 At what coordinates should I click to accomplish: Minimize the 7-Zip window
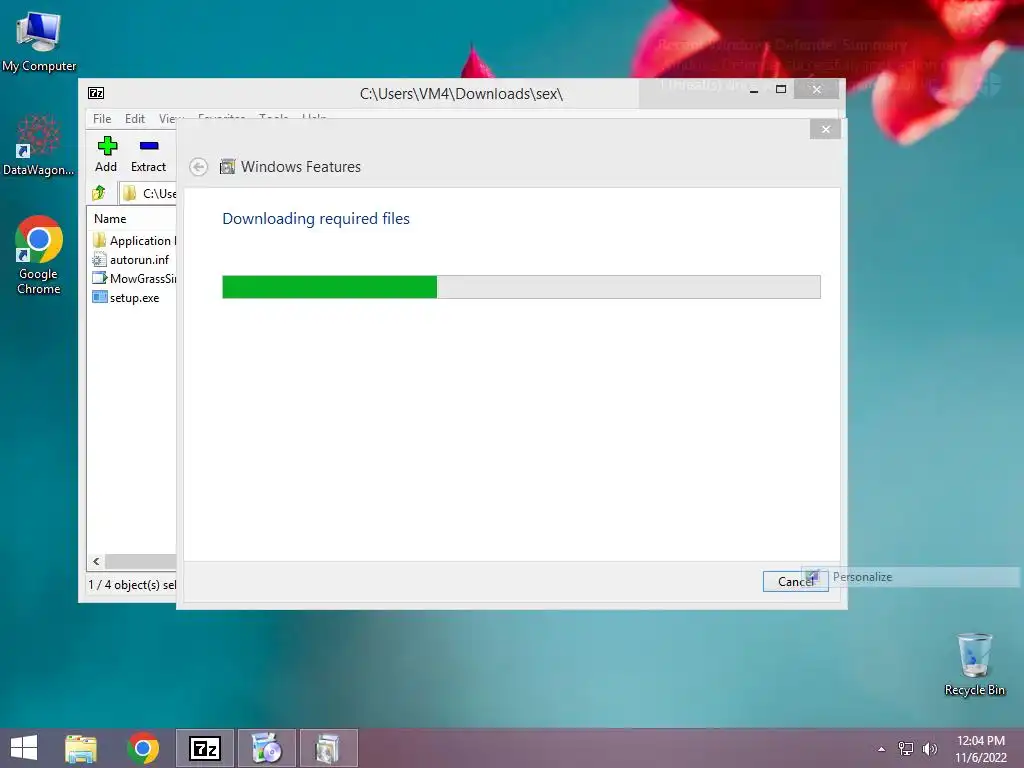click(754, 90)
